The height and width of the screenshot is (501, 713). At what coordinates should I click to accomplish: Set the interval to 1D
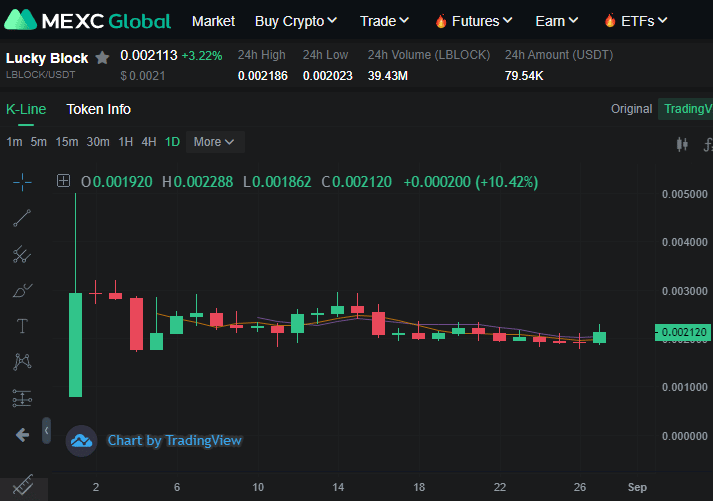[x=172, y=142]
